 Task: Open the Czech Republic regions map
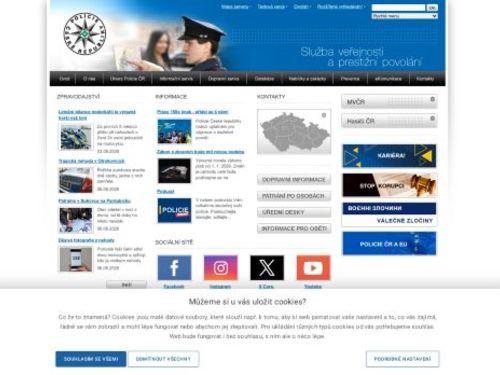294,132
